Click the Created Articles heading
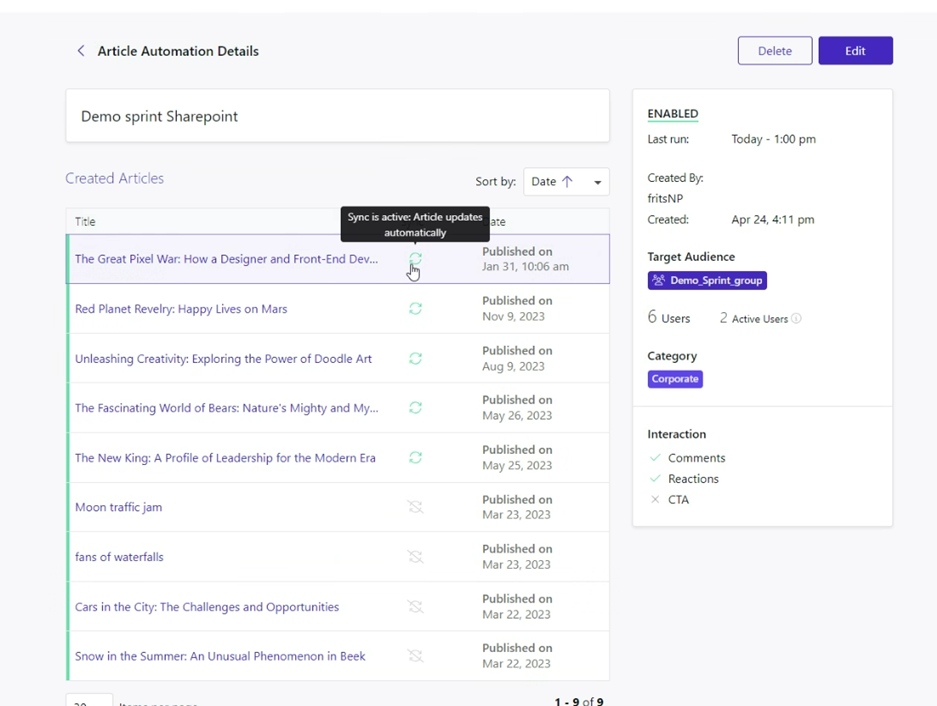The width and height of the screenshot is (937, 706). pos(114,178)
